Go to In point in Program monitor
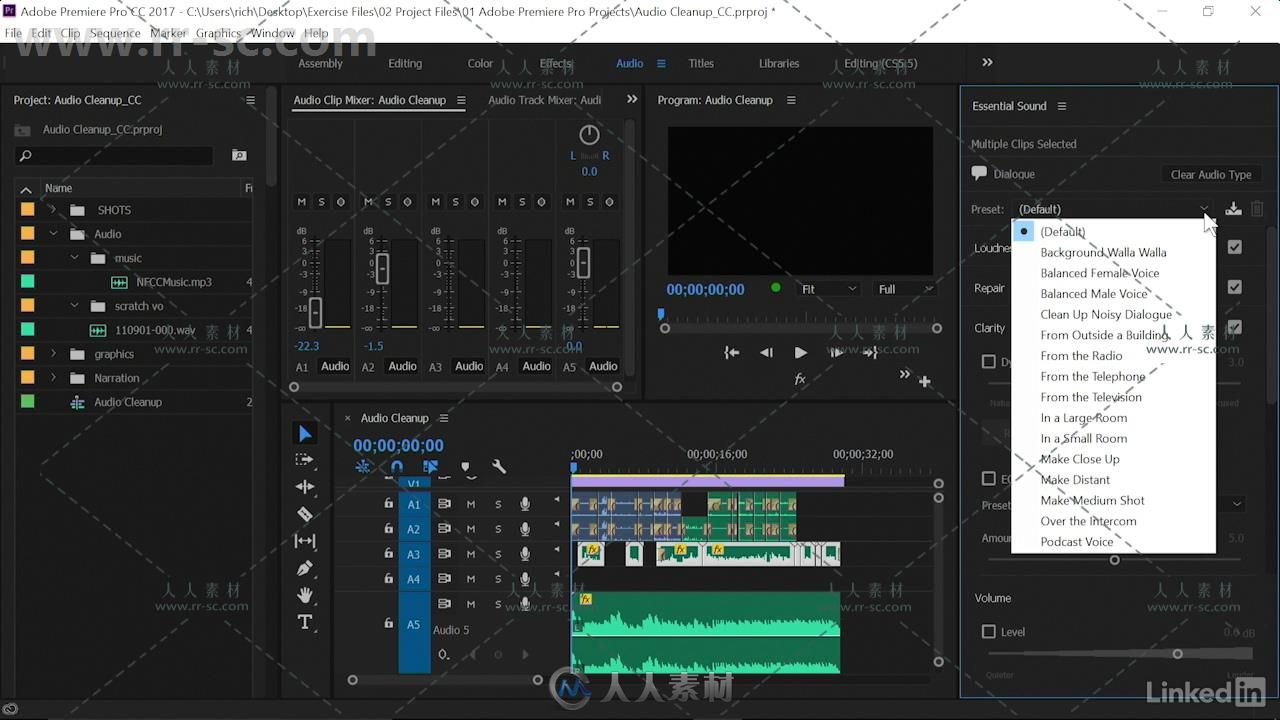Image resolution: width=1280 pixels, height=720 pixels. [x=732, y=352]
